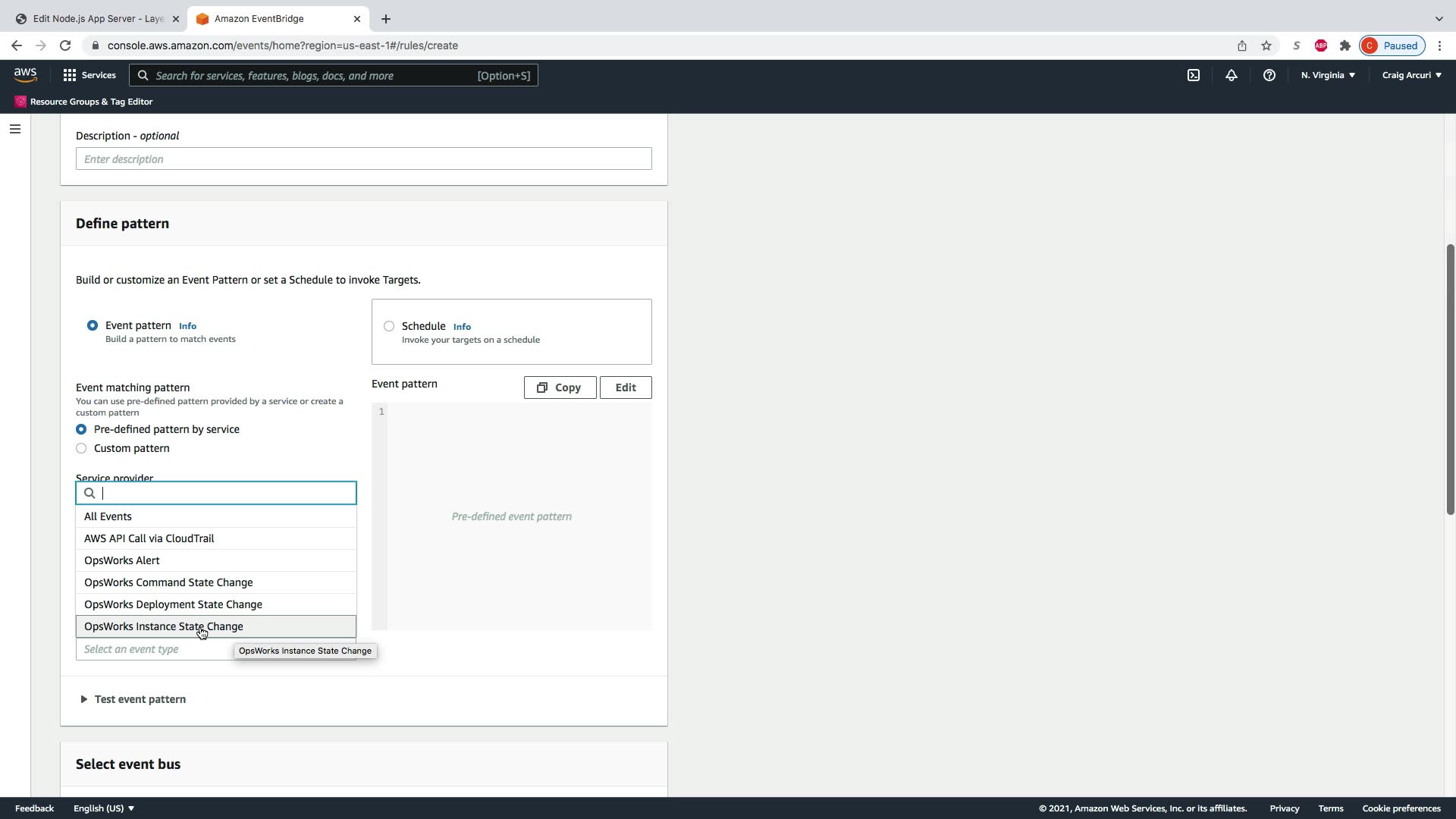Select the Schedule radio option

pos(389,326)
